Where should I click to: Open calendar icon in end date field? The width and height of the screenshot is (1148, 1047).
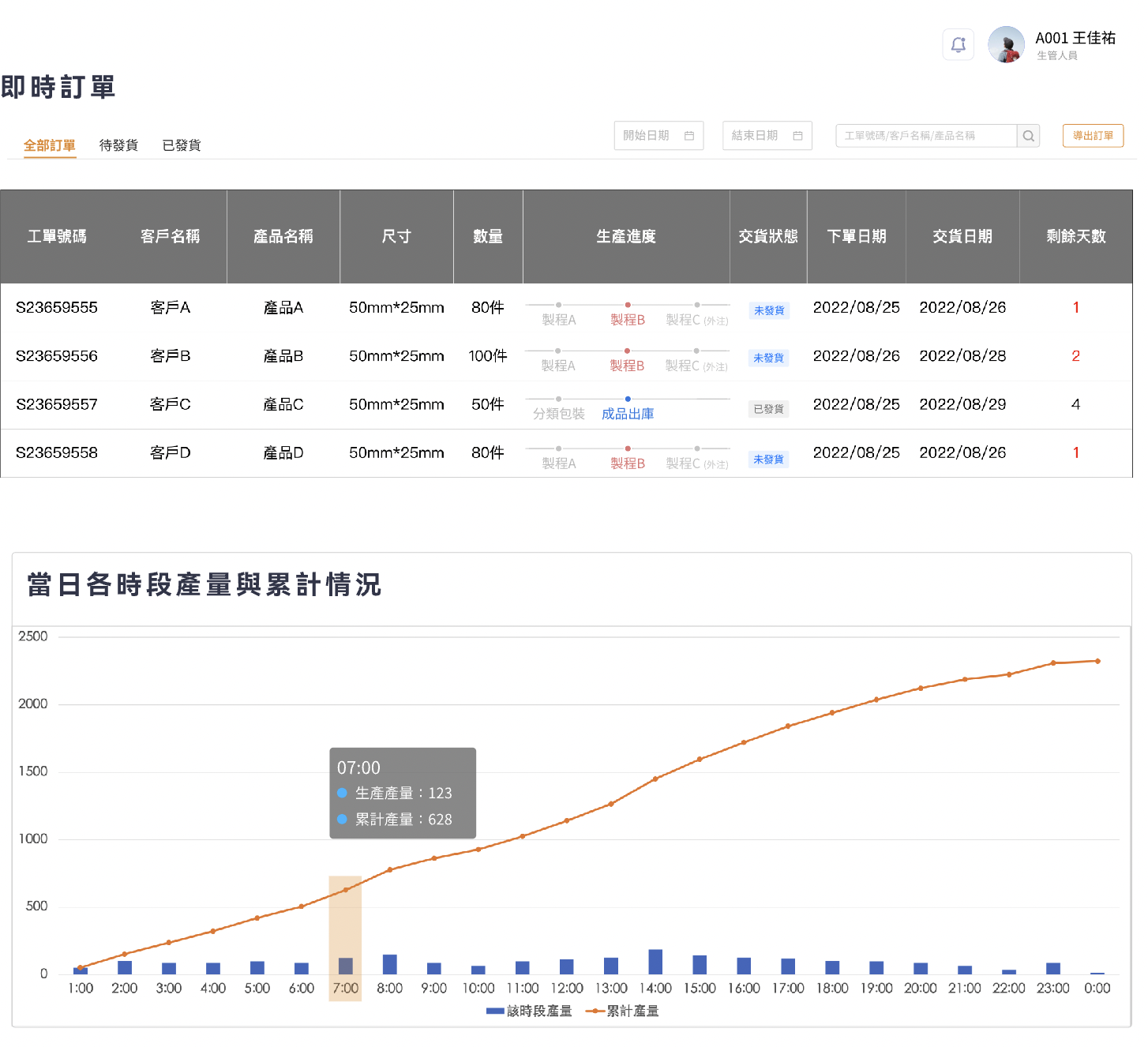click(797, 136)
